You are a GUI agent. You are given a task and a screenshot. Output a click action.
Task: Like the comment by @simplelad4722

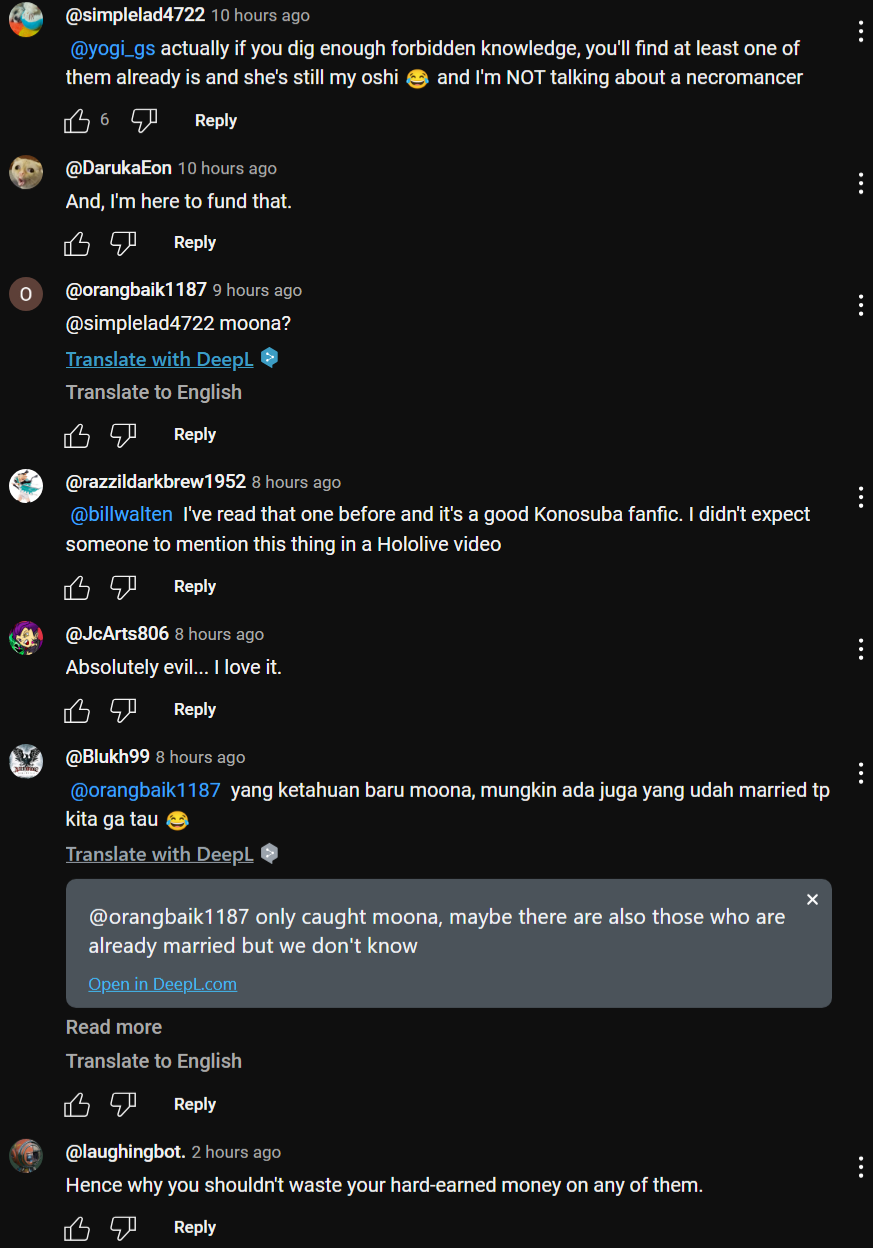77,121
